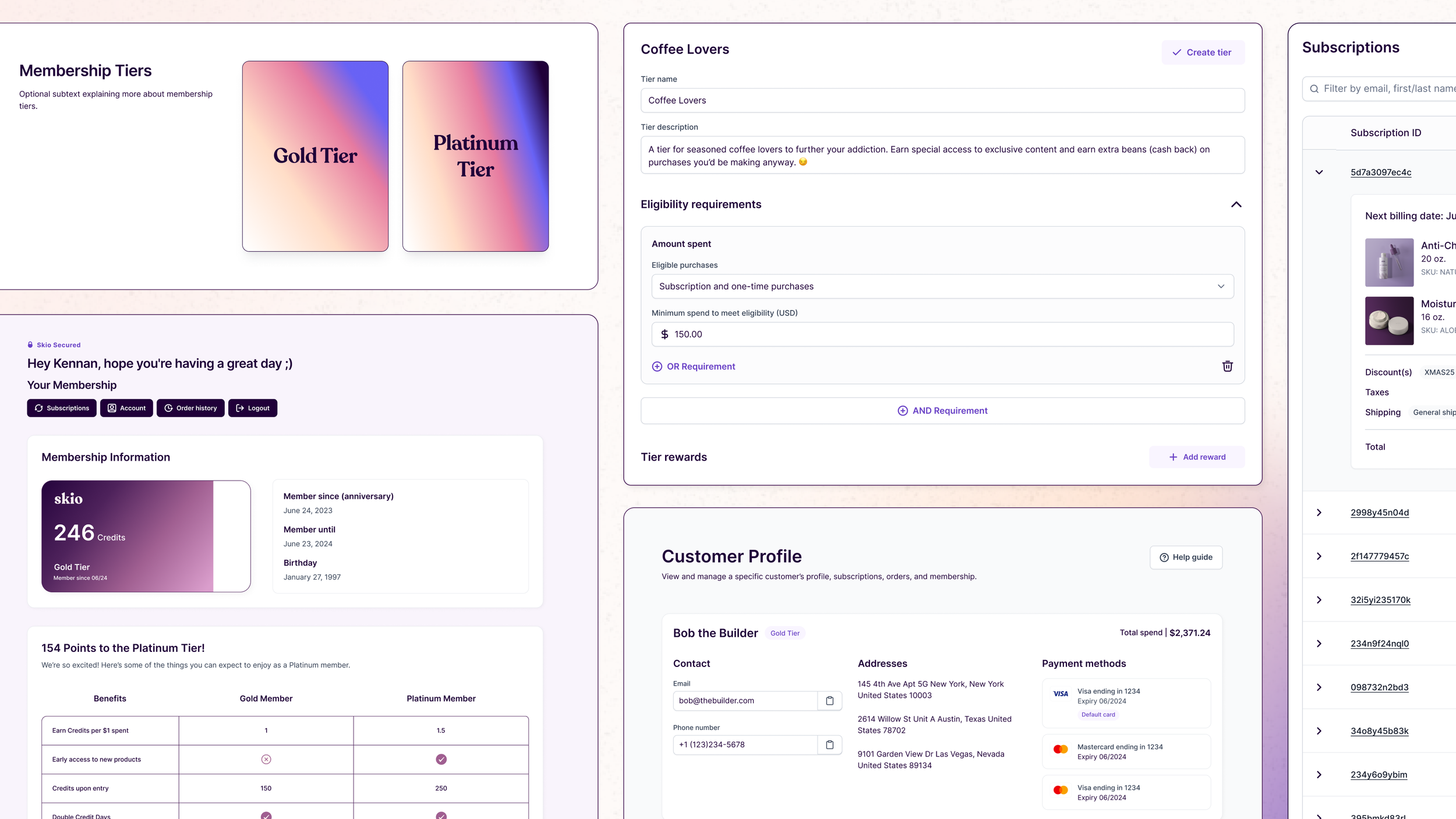Viewport: 1456px width, 819px height.
Task: Open the Eligible purchases dropdown
Action: tap(942, 287)
